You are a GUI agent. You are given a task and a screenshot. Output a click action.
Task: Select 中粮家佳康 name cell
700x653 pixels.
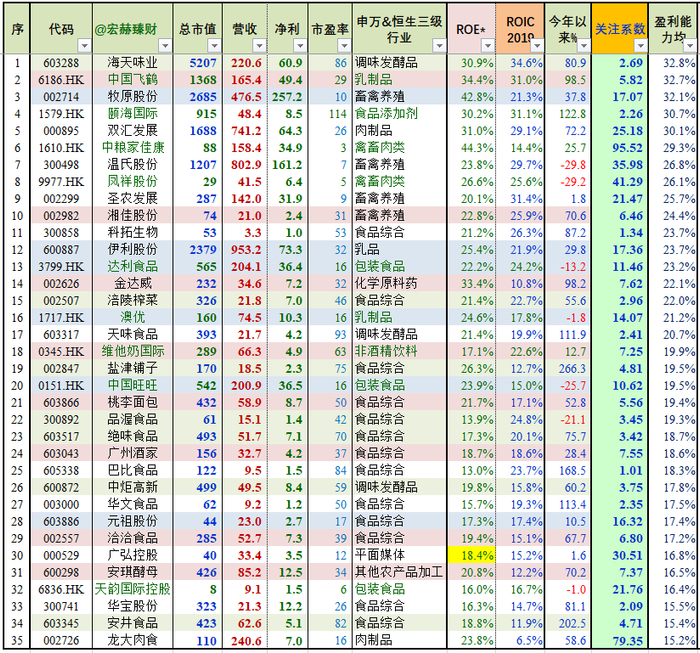[x=133, y=148]
